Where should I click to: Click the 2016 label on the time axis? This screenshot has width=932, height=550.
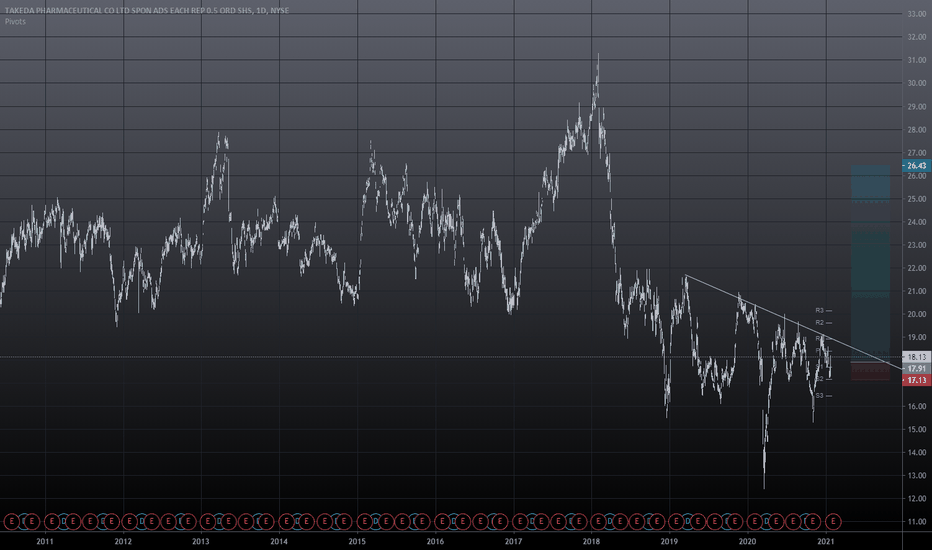tap(435, 541)
